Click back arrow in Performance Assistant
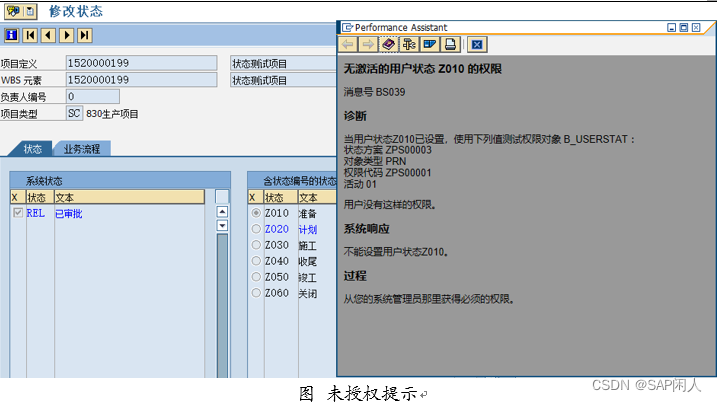The height and width of the screenshot is (402, 717). click(x=348, y=44)
